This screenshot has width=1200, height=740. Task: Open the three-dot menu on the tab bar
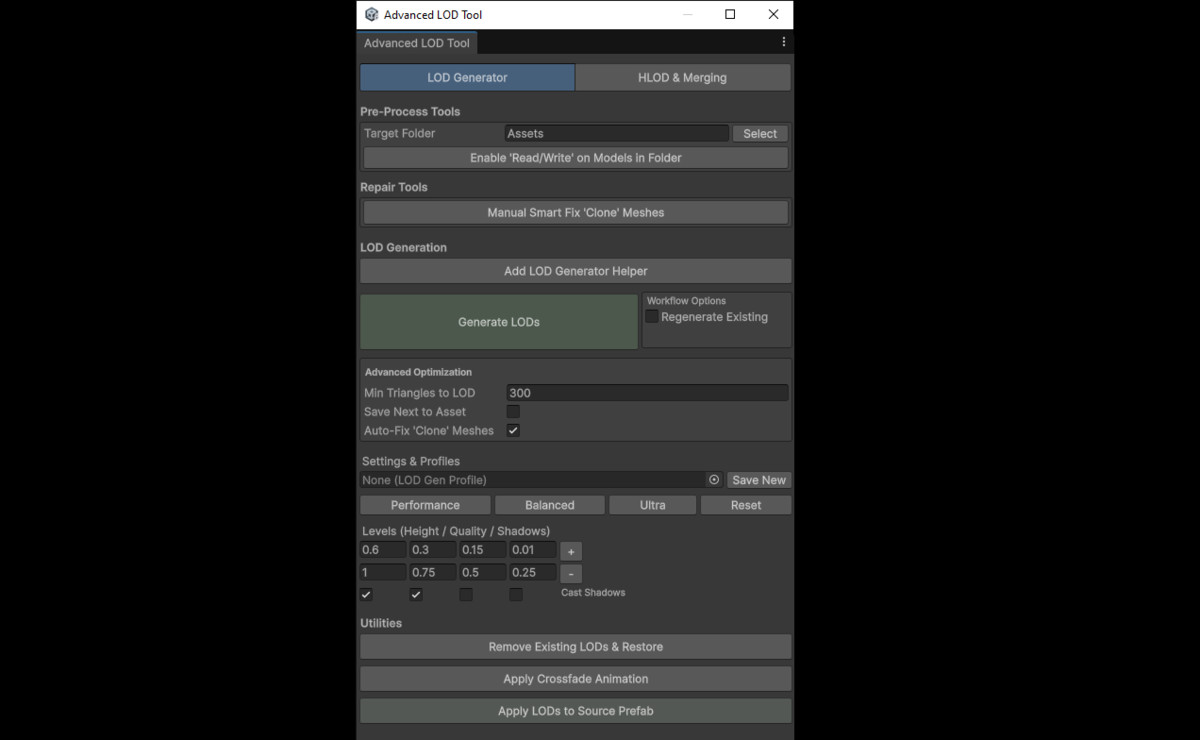pos(784,41)
